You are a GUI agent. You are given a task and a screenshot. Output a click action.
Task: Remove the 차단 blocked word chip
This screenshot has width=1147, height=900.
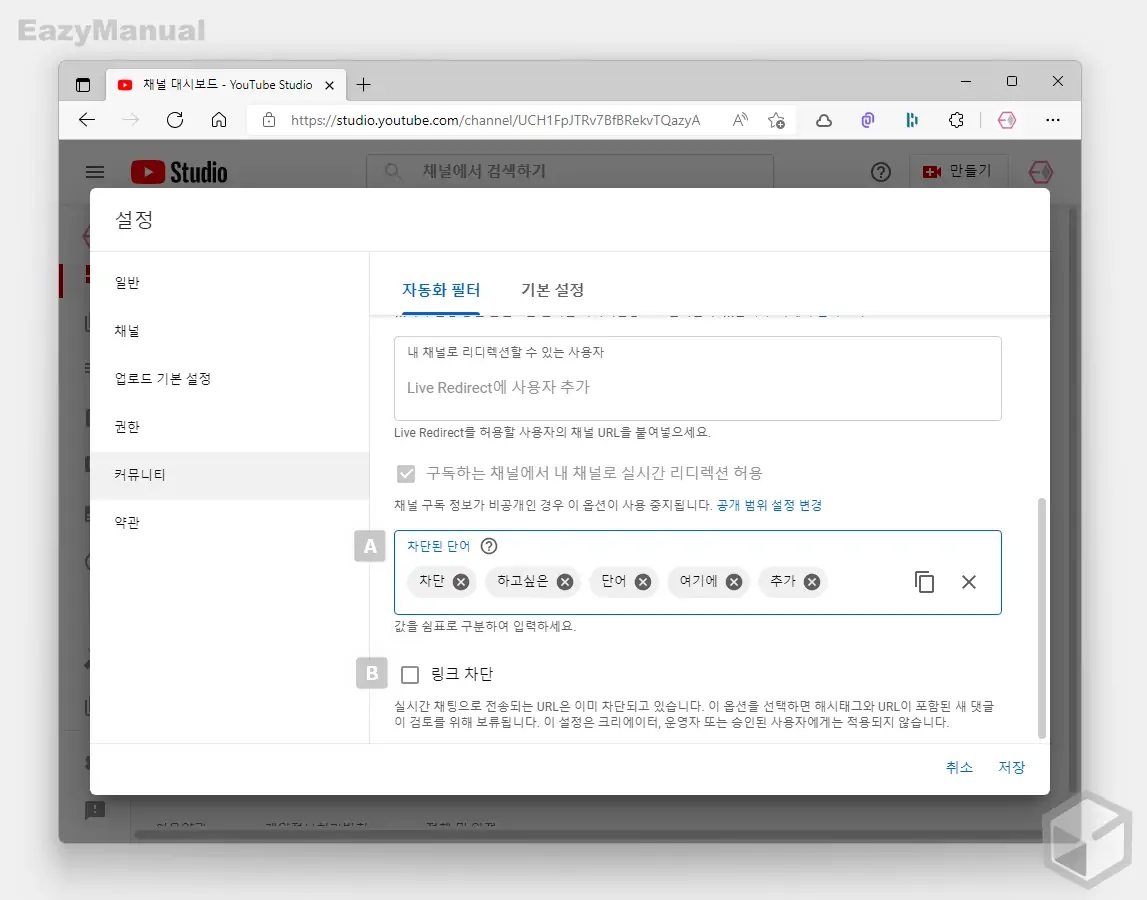(x=460, y=581)
